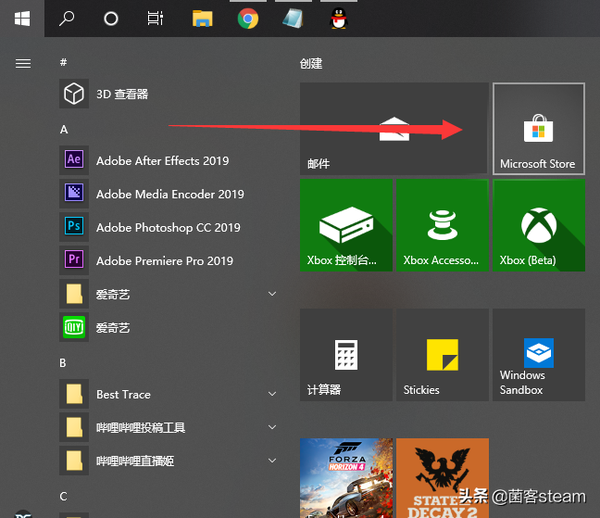Expand the 哔哩哔哩直播姬 folder chevron
The width and height of the screenshot is (600, 518).
[x=272, y=460]
